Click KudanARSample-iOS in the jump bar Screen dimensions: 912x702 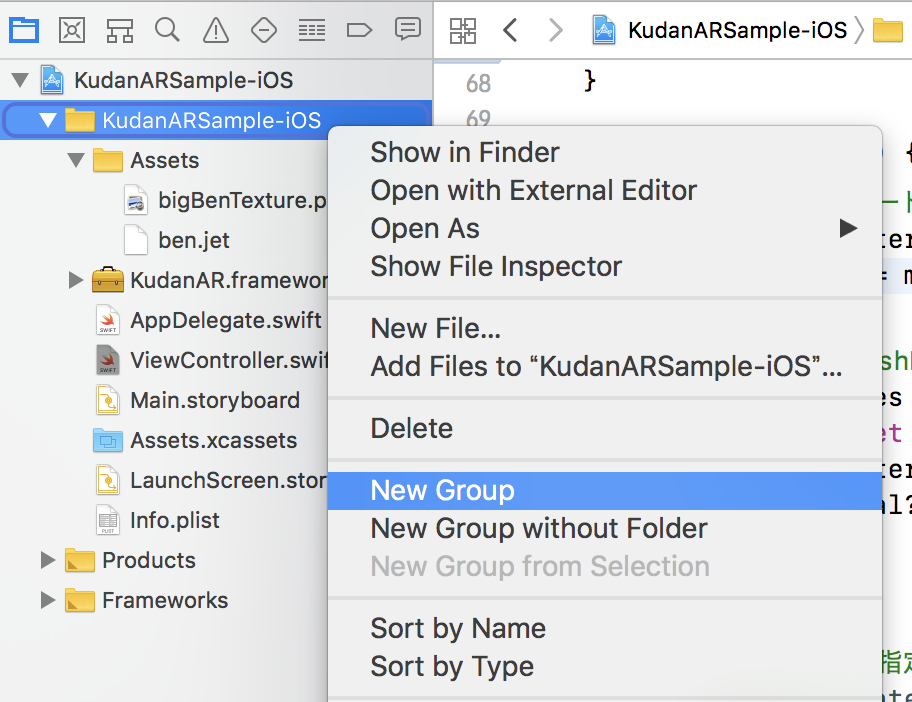(738, 30)
